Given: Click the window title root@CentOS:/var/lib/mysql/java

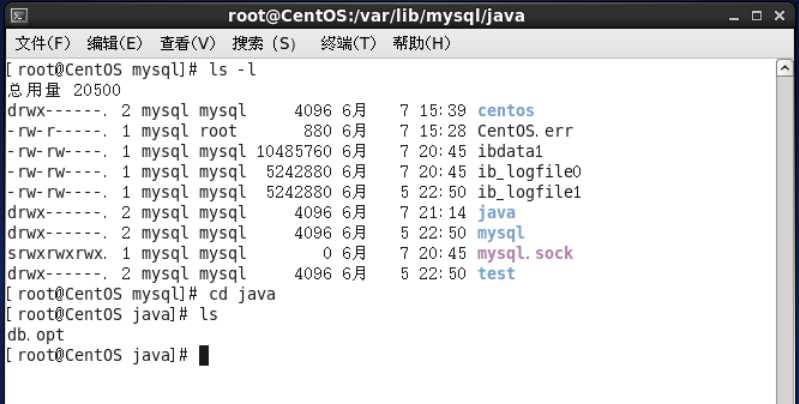Looking at the screenshot, I should (x=376, y=16).
